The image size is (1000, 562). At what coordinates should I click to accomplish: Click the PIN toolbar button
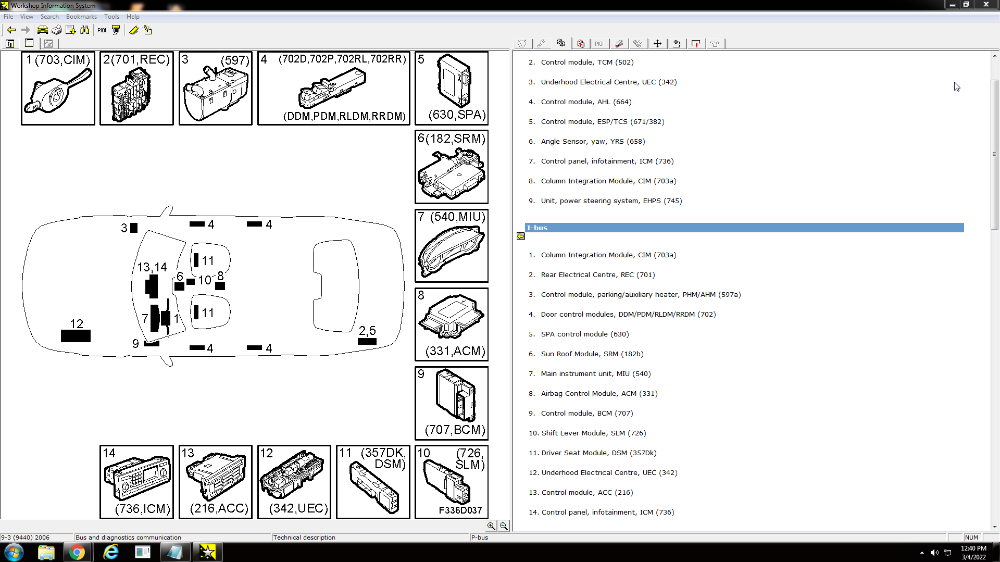[x=101, y=30]
